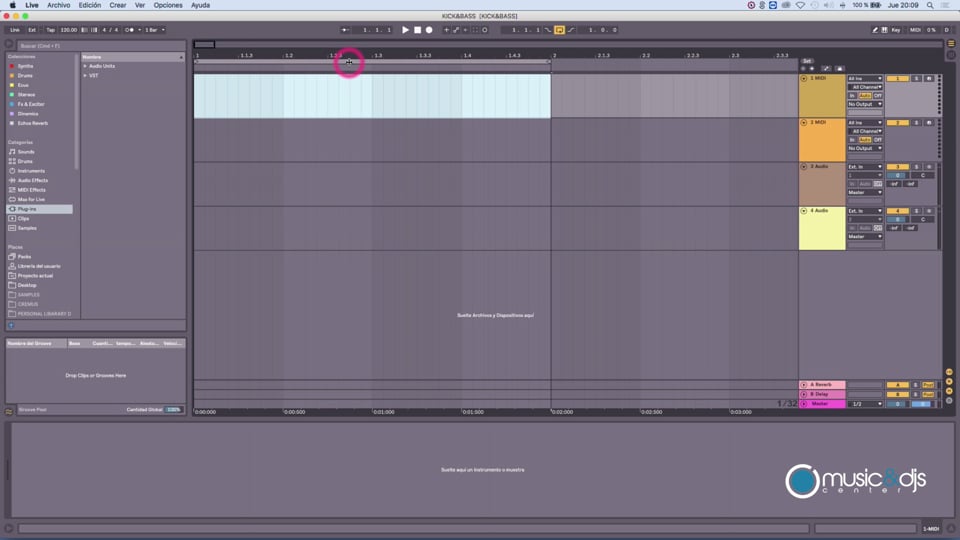Screen dimensions: 960x540
Task: Click the Tap tempo button
Action: click(x=50, y=29)
